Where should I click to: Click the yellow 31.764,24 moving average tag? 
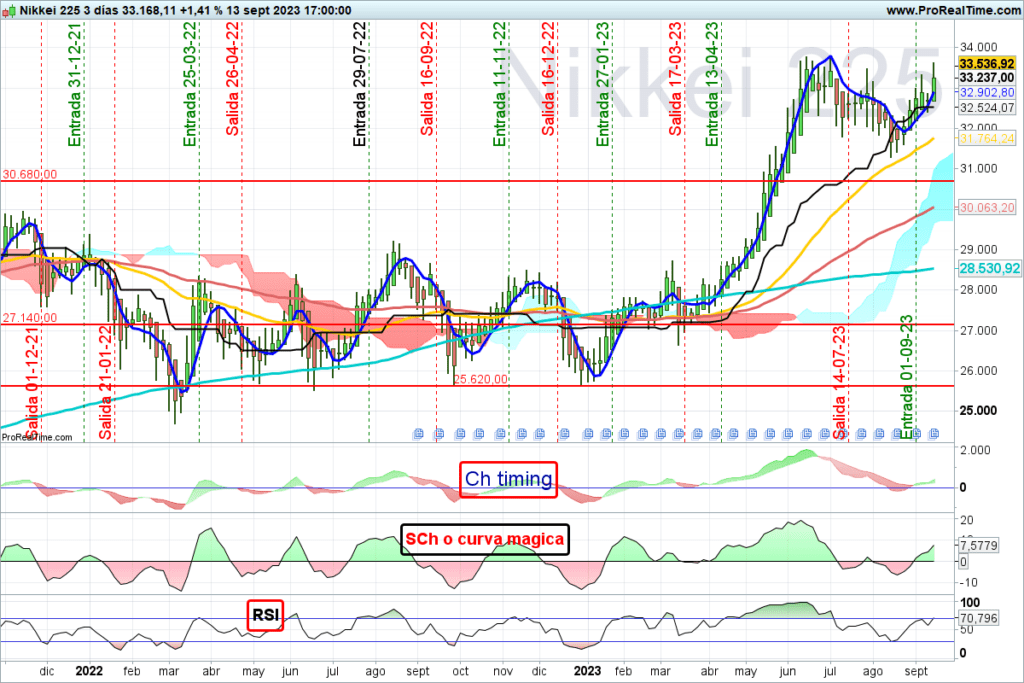[987, 138]
